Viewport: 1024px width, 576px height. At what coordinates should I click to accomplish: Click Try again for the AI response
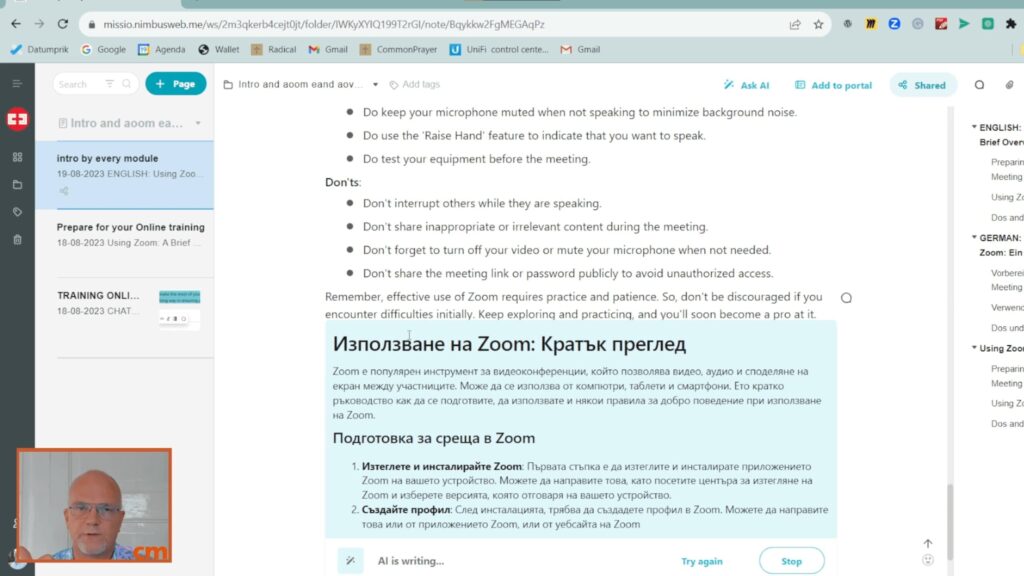tap(701, 561)
